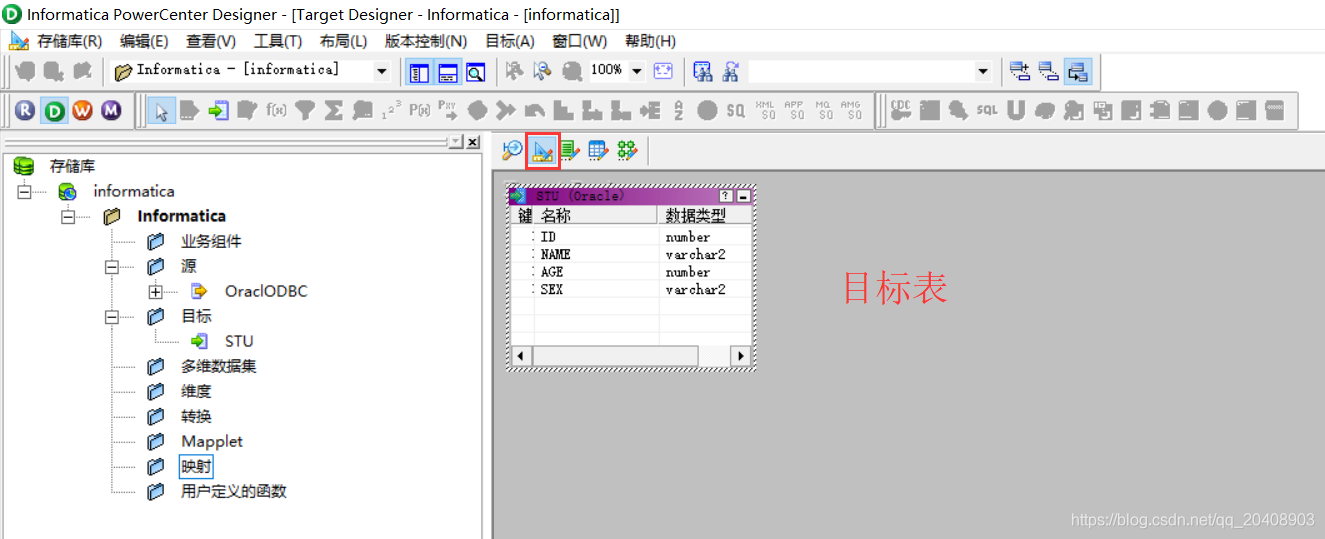Screen dimensions: 1325x539
Task: Click the Navigator panel pin dropdown button
Action: [456, 142]
